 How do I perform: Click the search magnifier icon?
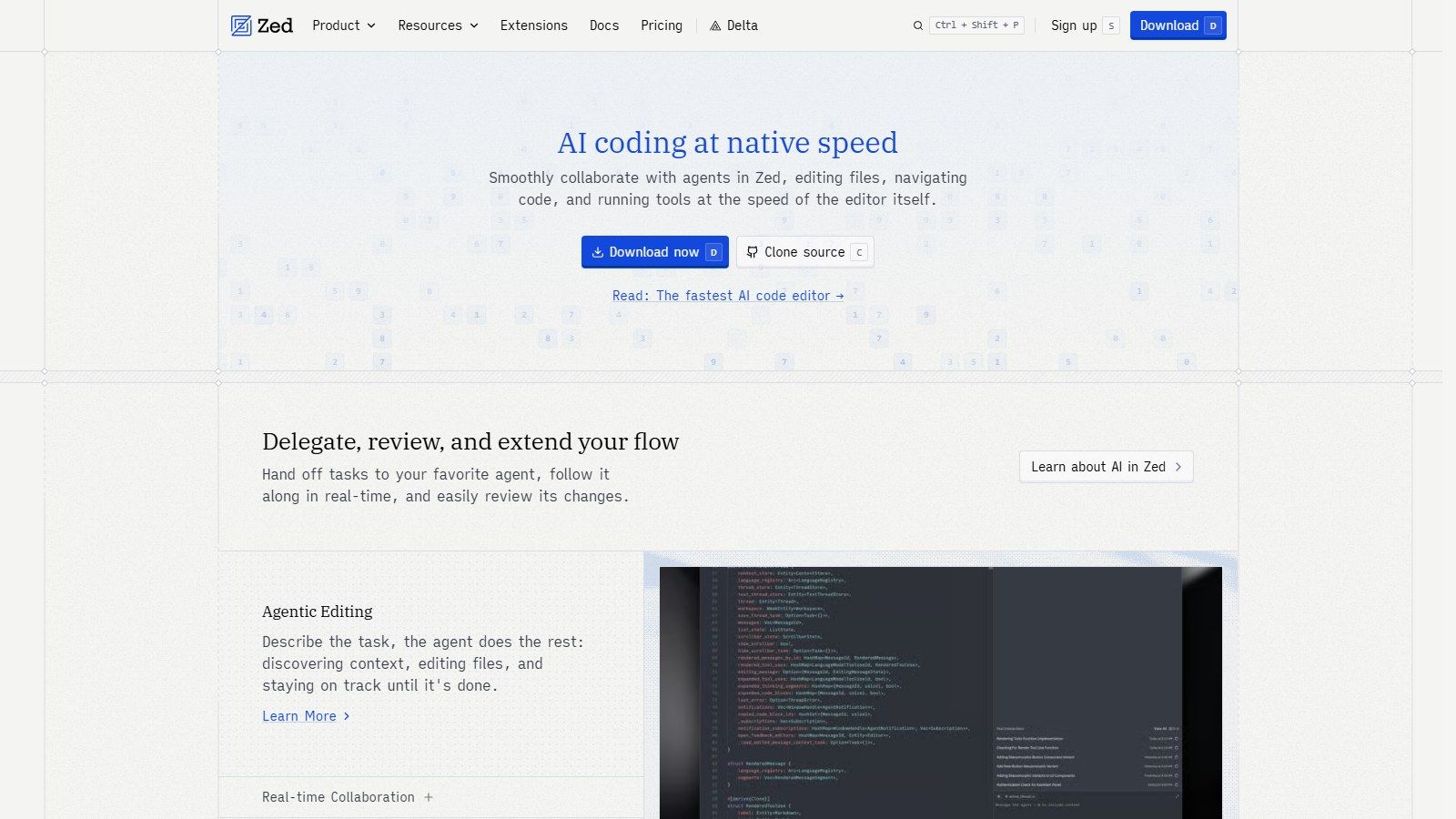click(918, 25)
